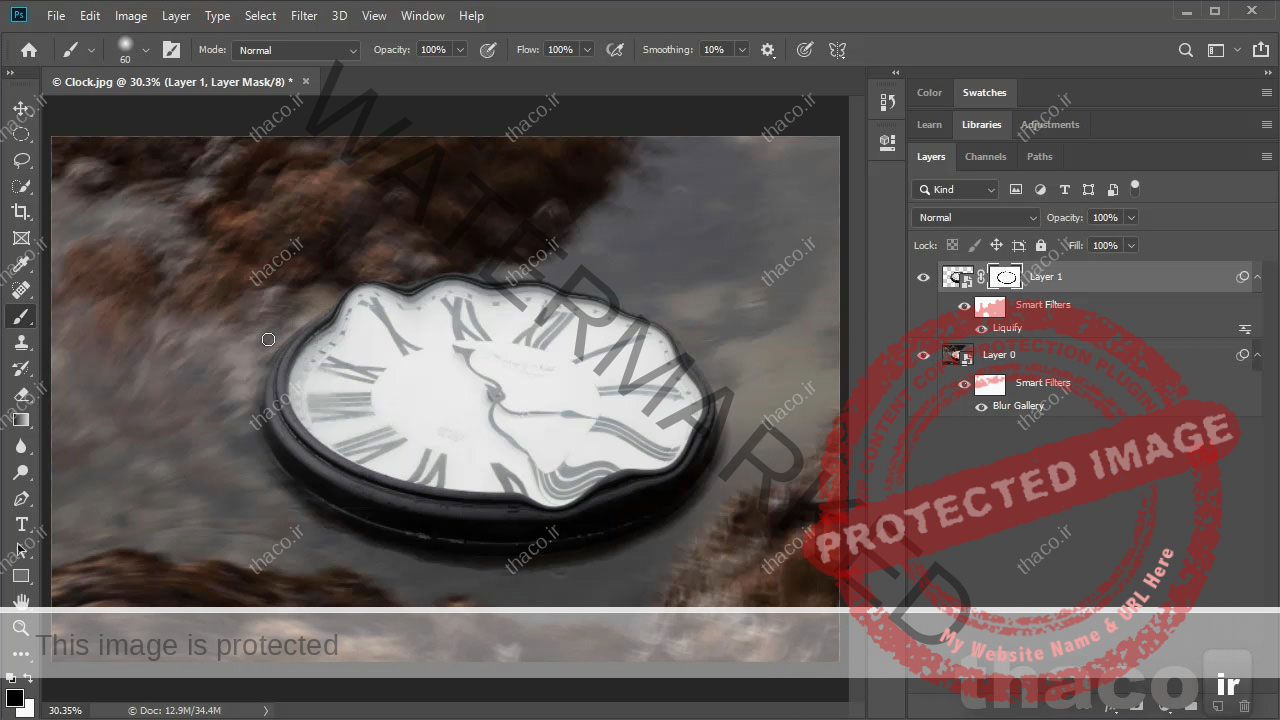Image resolution: width=1280 pixels, height=720 pixels.
Task: Select the Gradient tool
Action: 21,420
